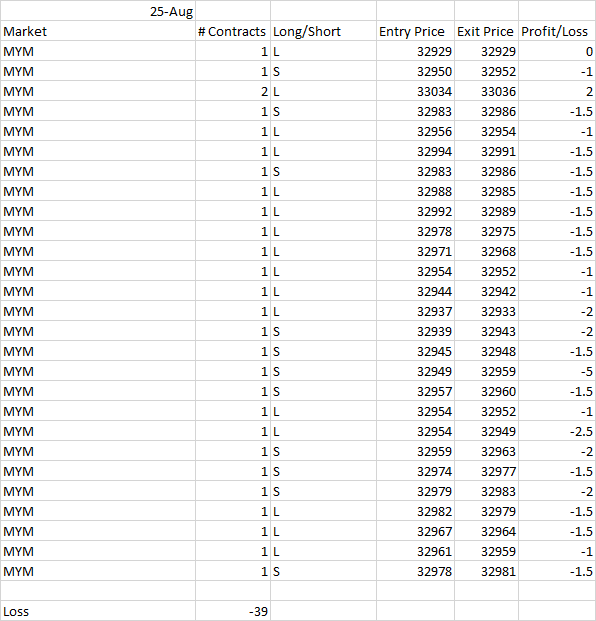Image resolution: width=596 pixels, height=621 pixels.
Task: Click the Loss label cell
Action: [x=98, y=611]
